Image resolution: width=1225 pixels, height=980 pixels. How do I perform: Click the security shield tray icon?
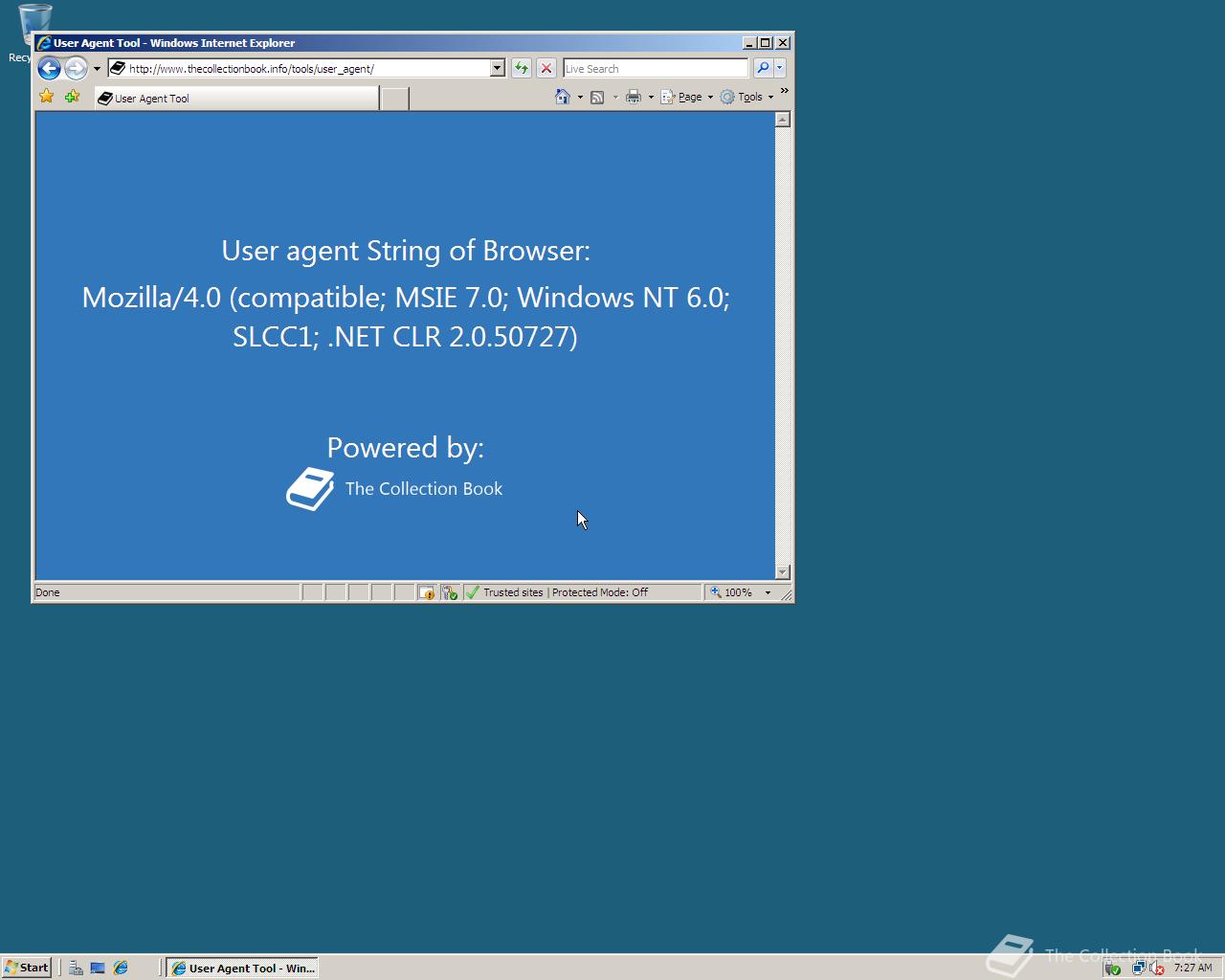(x=1112, y=968)
